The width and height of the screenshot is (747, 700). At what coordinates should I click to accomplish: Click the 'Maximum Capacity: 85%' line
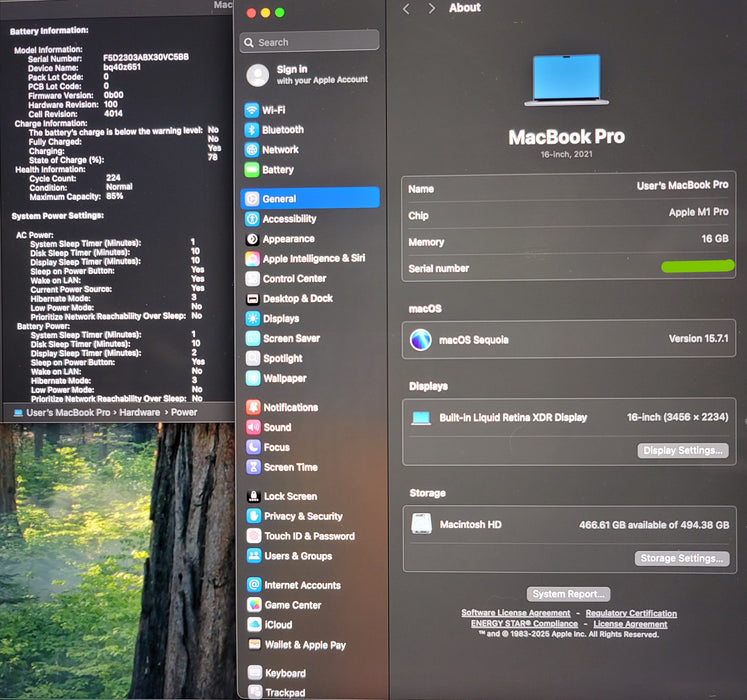click(x=76, y=196)
